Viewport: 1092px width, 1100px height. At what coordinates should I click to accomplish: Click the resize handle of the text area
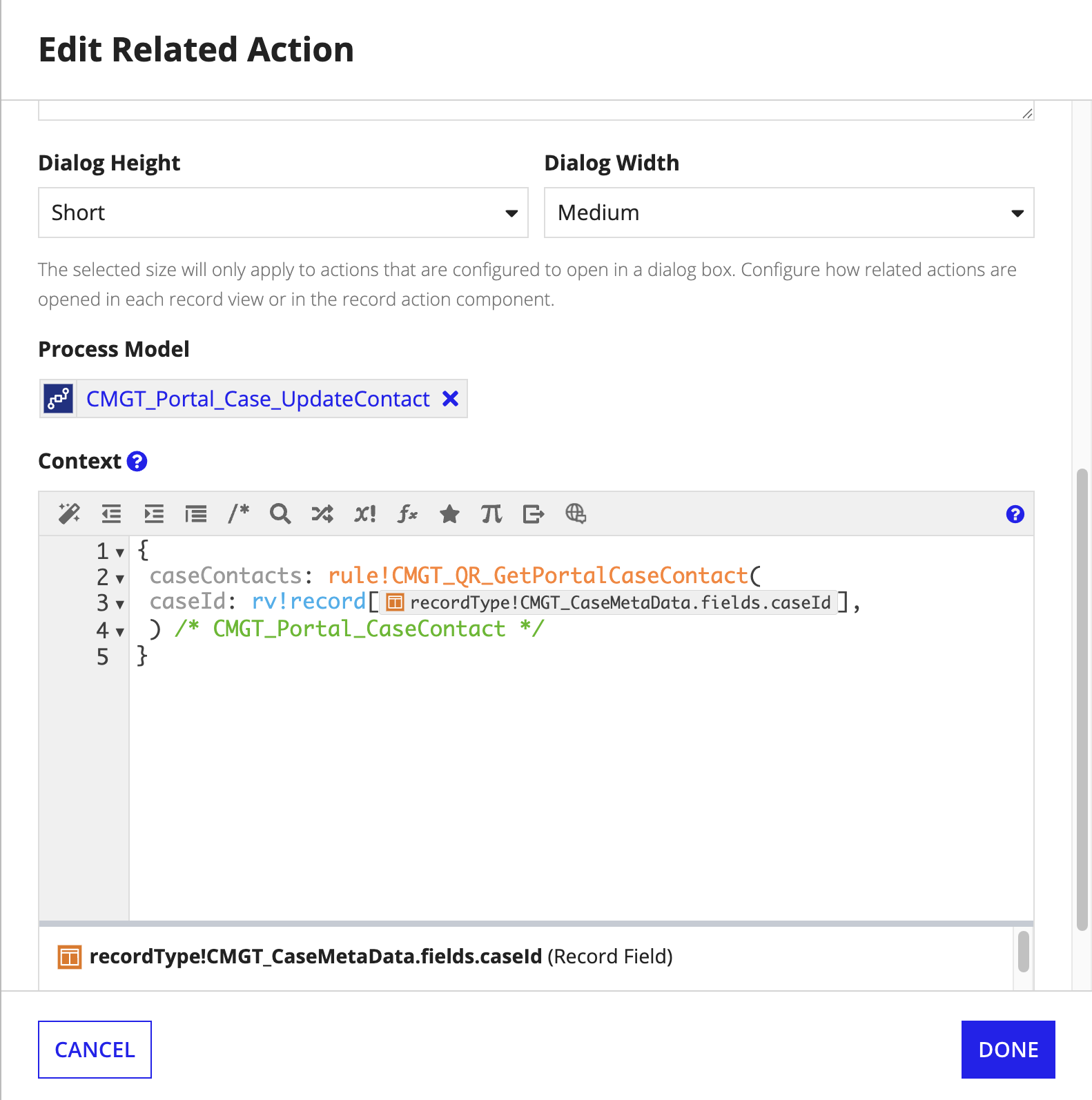click(x=1027, y=113)
